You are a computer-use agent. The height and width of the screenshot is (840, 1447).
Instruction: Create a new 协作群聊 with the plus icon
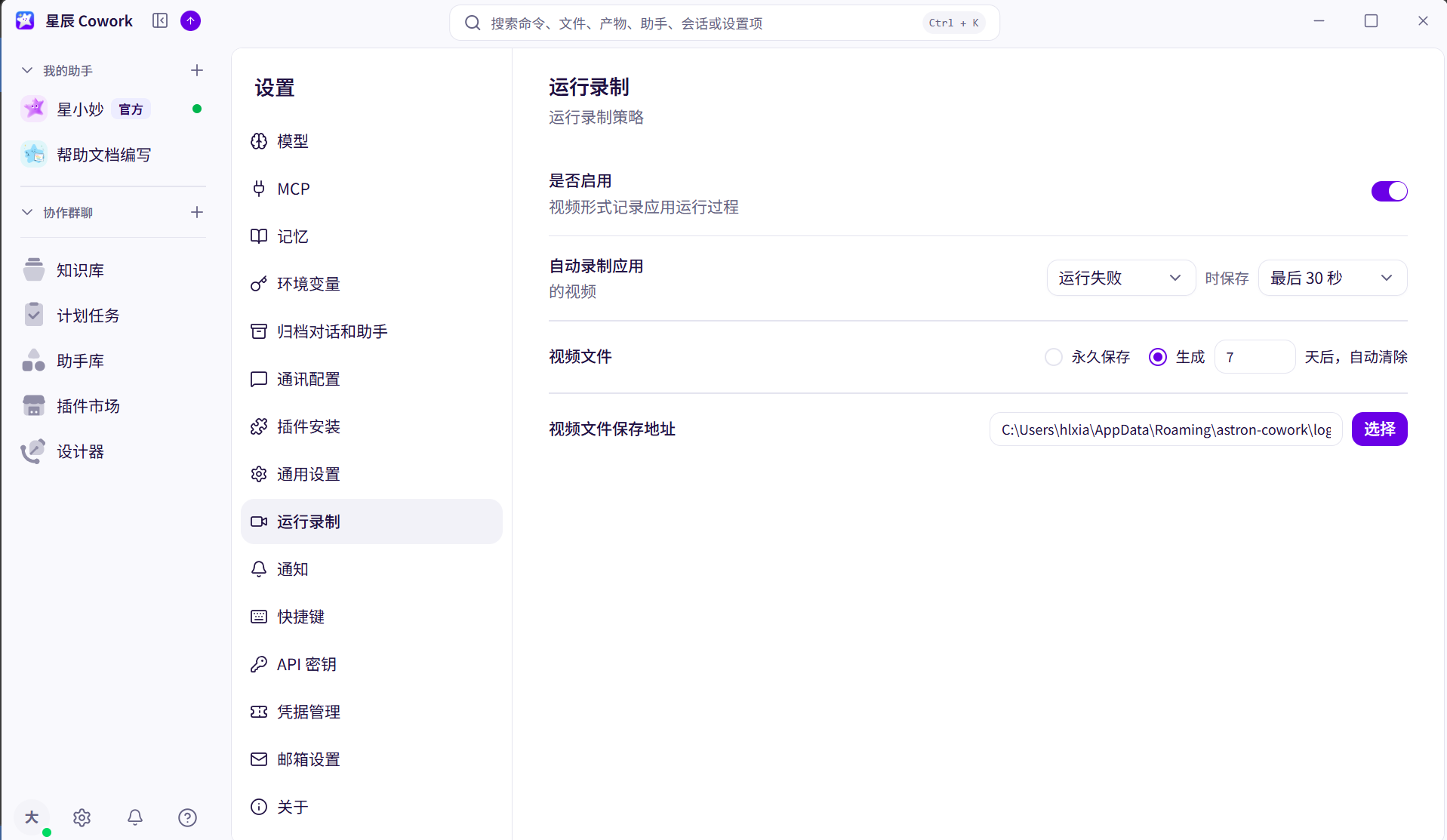(197, 212)
